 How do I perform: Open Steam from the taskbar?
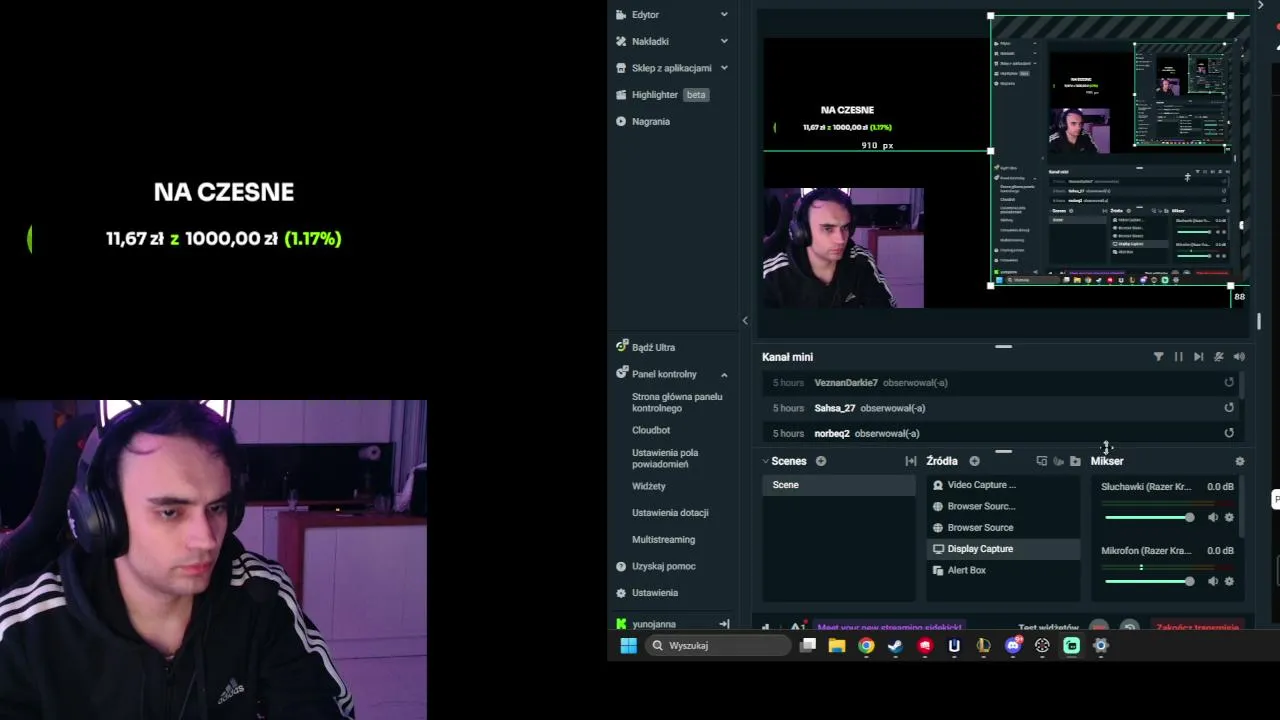pyautogui.click(x=895, y=646)
